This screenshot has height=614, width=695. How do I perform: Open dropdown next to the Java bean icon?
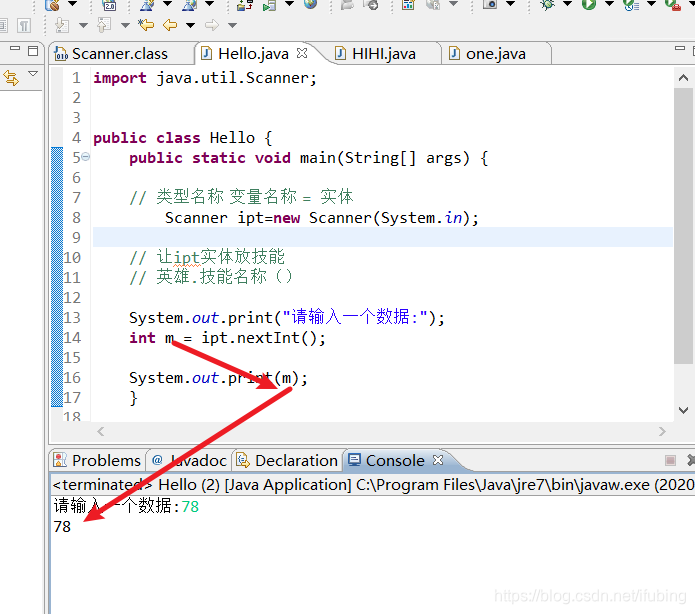click(x=72, y=4)
